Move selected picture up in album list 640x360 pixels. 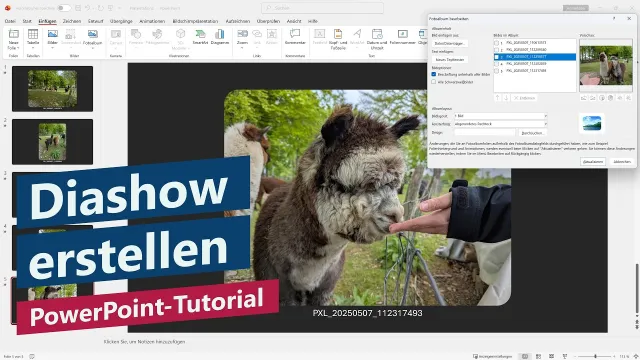tap(498, 98)
